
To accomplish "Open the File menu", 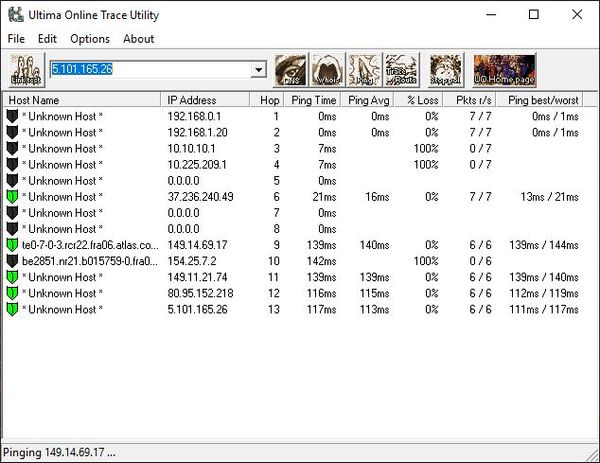I will pyautogui.click(x=16, y=39).
